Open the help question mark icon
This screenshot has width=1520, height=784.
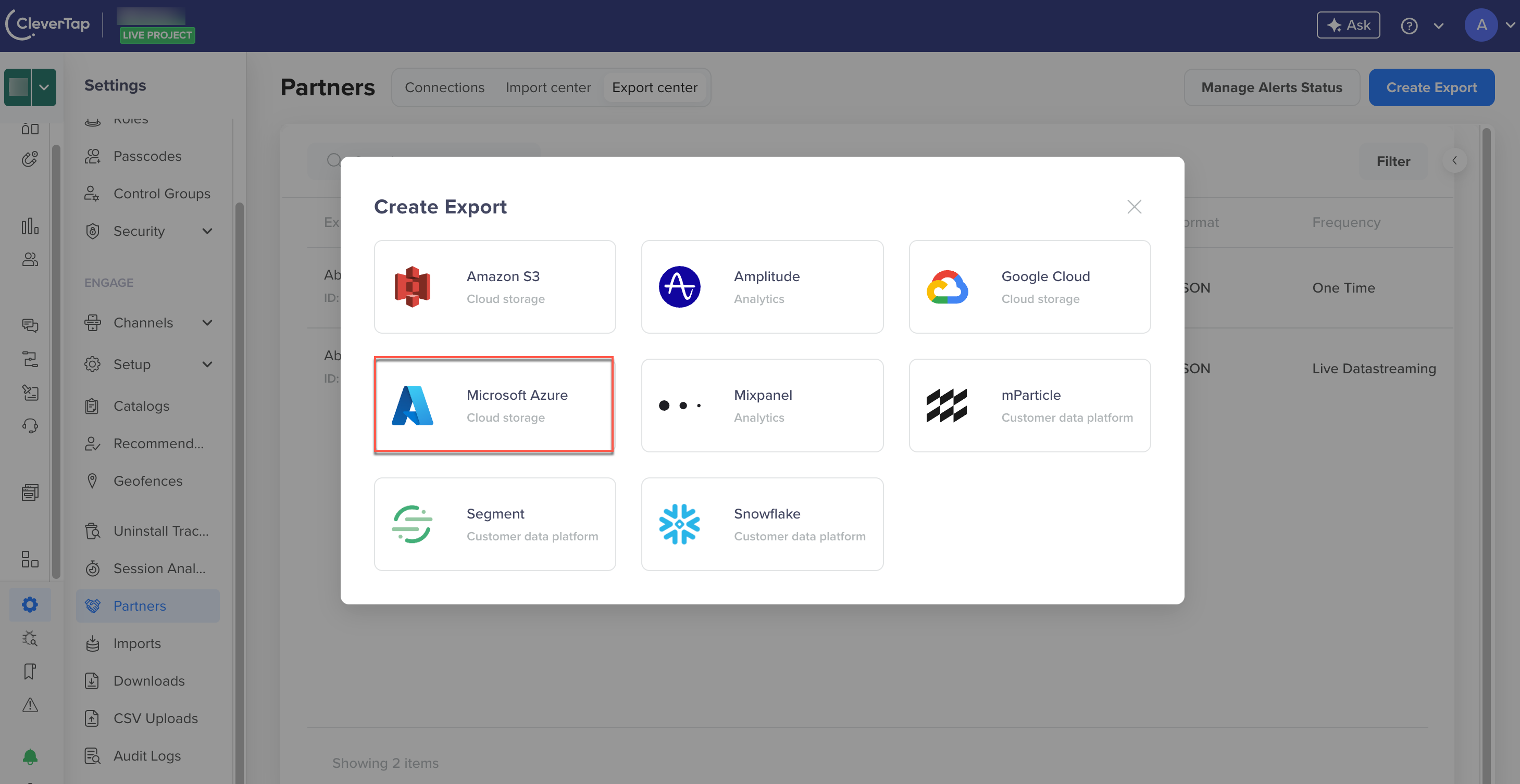[1409, 26]
